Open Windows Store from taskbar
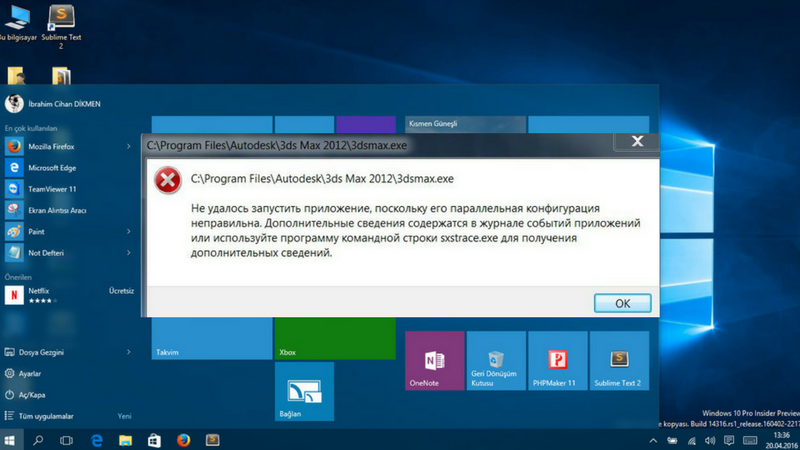 pos(155,440)
